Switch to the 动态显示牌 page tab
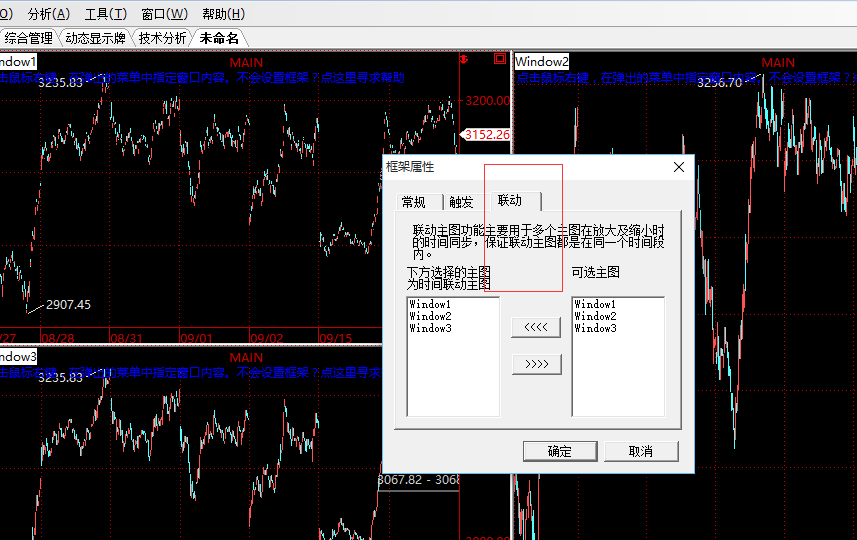The width and height of the screenshot is (857, 540). [x=96, y=38]
